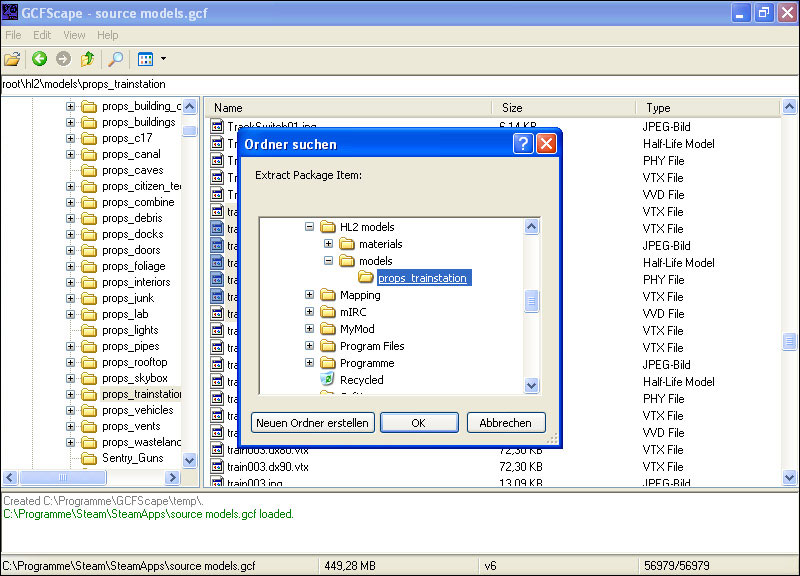This screenshot has height=576, width=800.
Task: Sort file list by Type column
Action: (708, 108)
